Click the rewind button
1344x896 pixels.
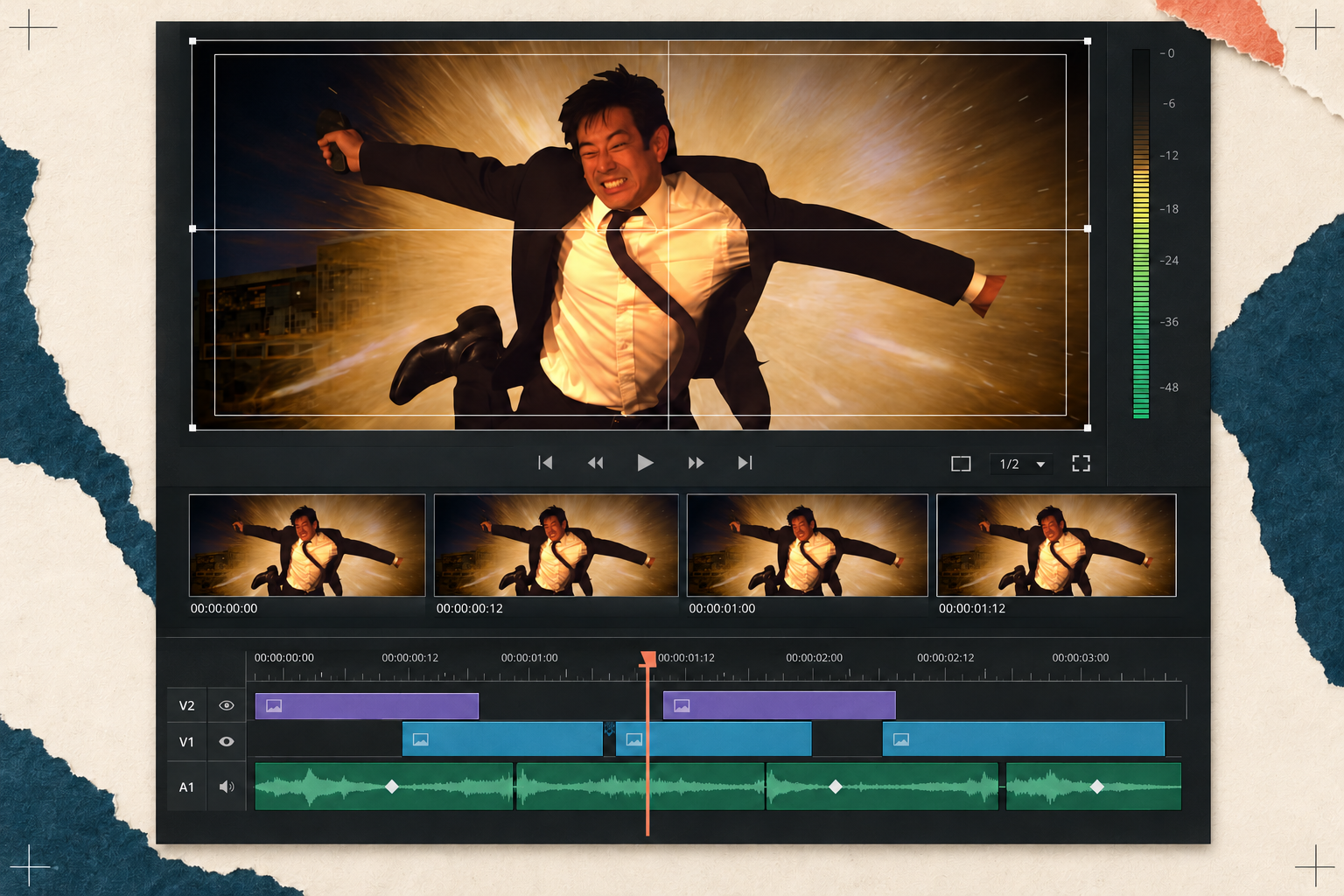tap(595, 463)
